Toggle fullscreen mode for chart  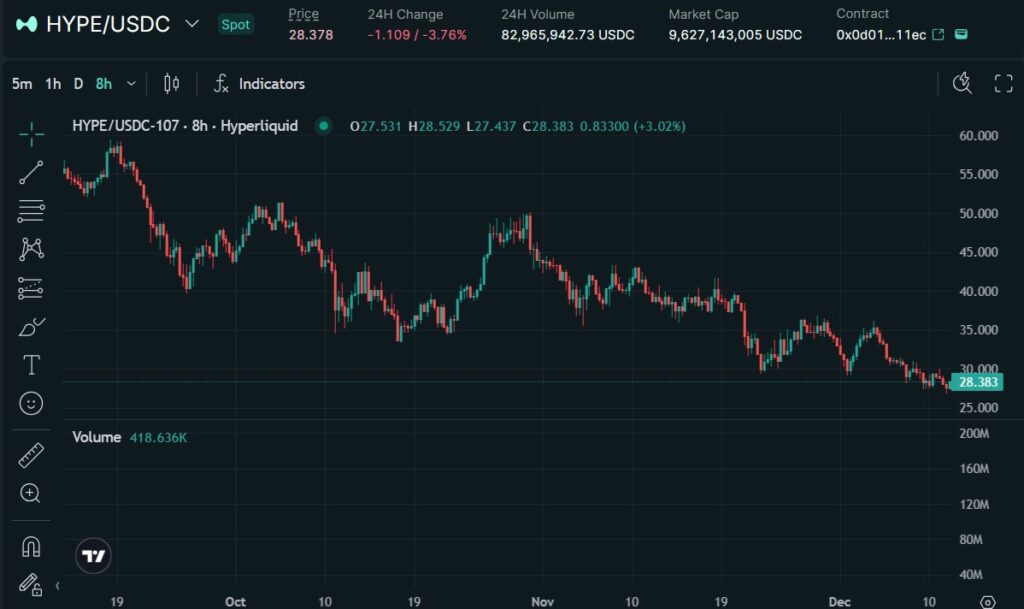pyautogui.click(x=1003, y=83)
